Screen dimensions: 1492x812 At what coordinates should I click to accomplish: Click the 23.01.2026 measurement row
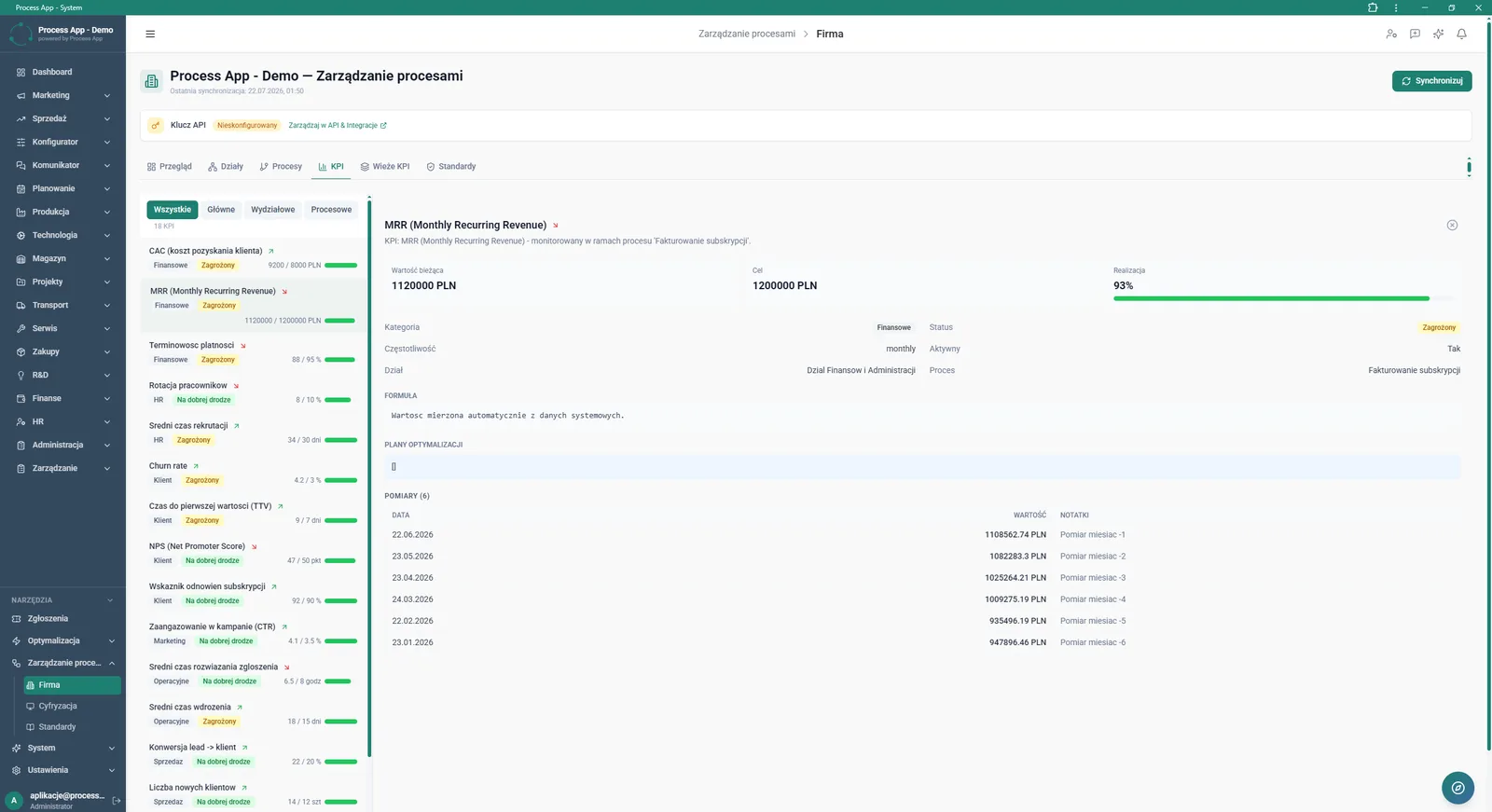pyautogui.click(x=922, y=642)
